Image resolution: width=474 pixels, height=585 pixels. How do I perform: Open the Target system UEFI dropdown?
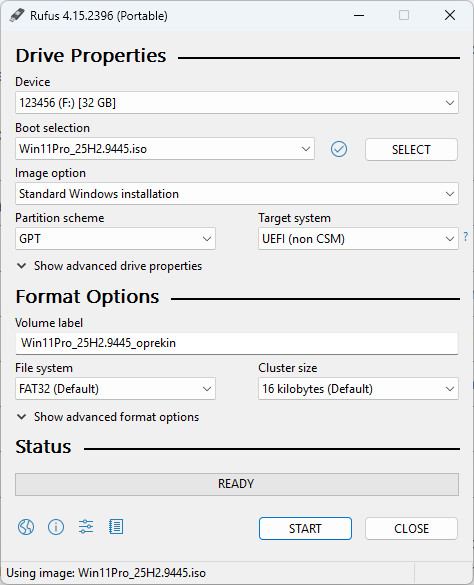click(x=358, y=238)
